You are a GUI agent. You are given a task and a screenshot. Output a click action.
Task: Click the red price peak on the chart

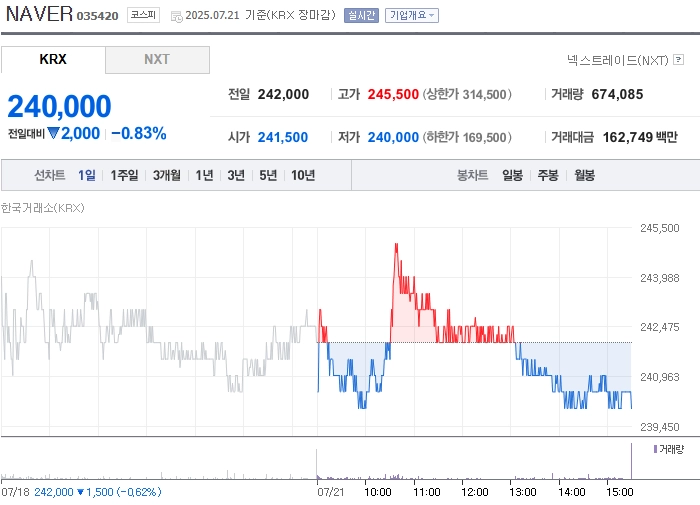pos(396,246)
